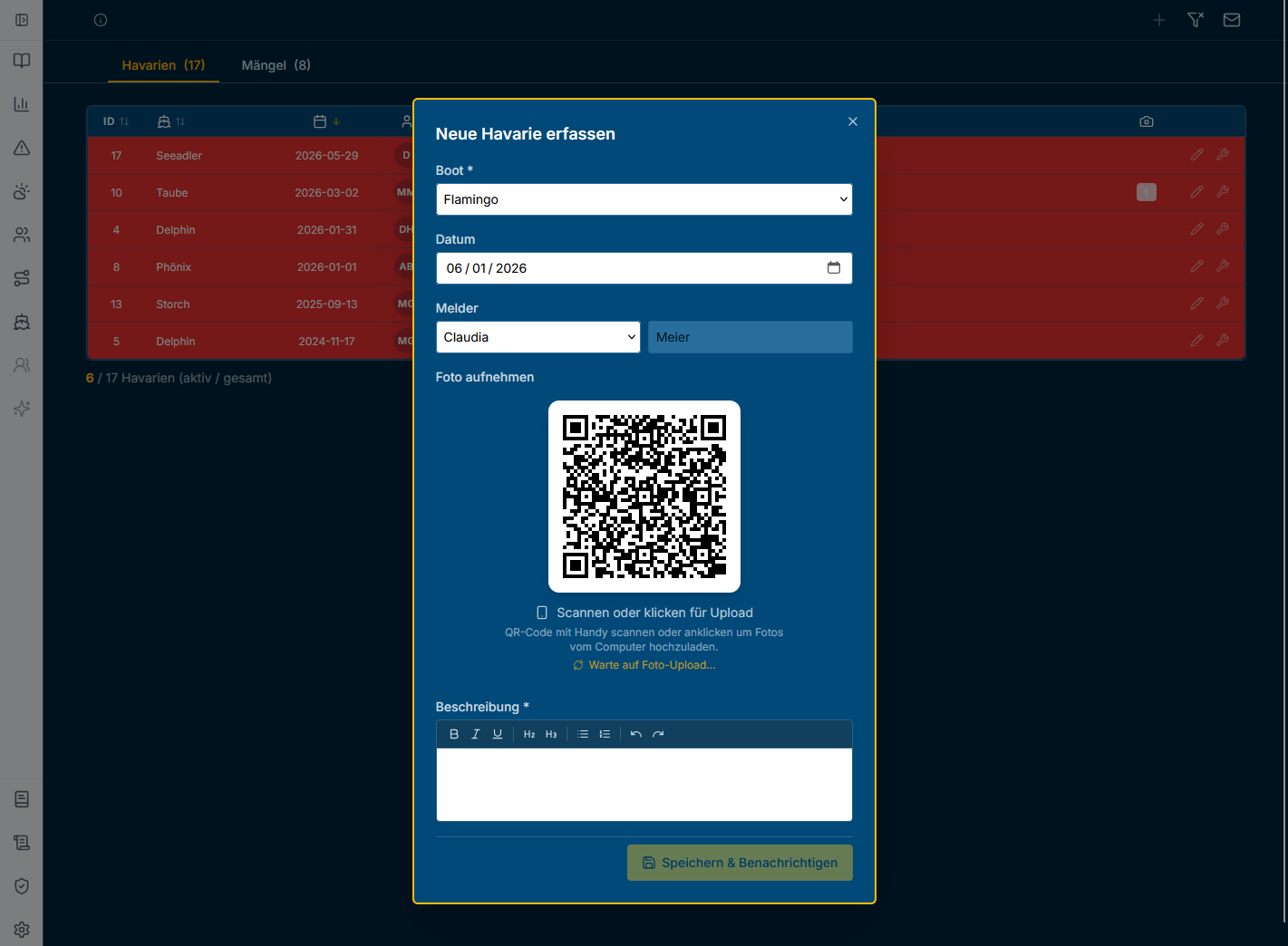Screen dimensions: 1288x946
Task: Open repair wrench for Phönix row
Action: [1222, 266]
